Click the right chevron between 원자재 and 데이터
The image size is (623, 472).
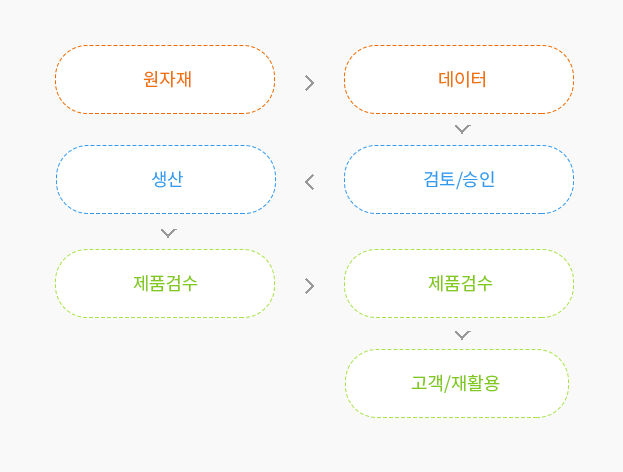pyautogui.click(x=310, y=83)
